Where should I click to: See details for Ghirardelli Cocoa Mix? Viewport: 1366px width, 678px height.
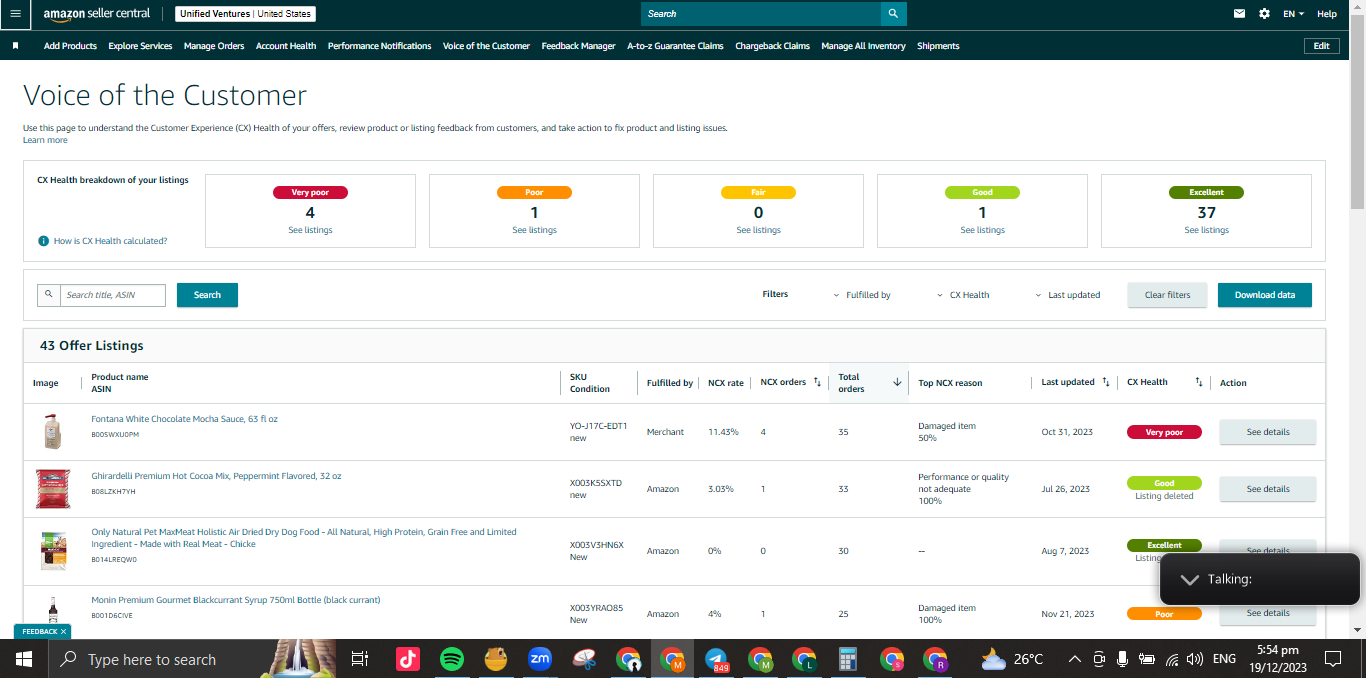coord(1267,489)
